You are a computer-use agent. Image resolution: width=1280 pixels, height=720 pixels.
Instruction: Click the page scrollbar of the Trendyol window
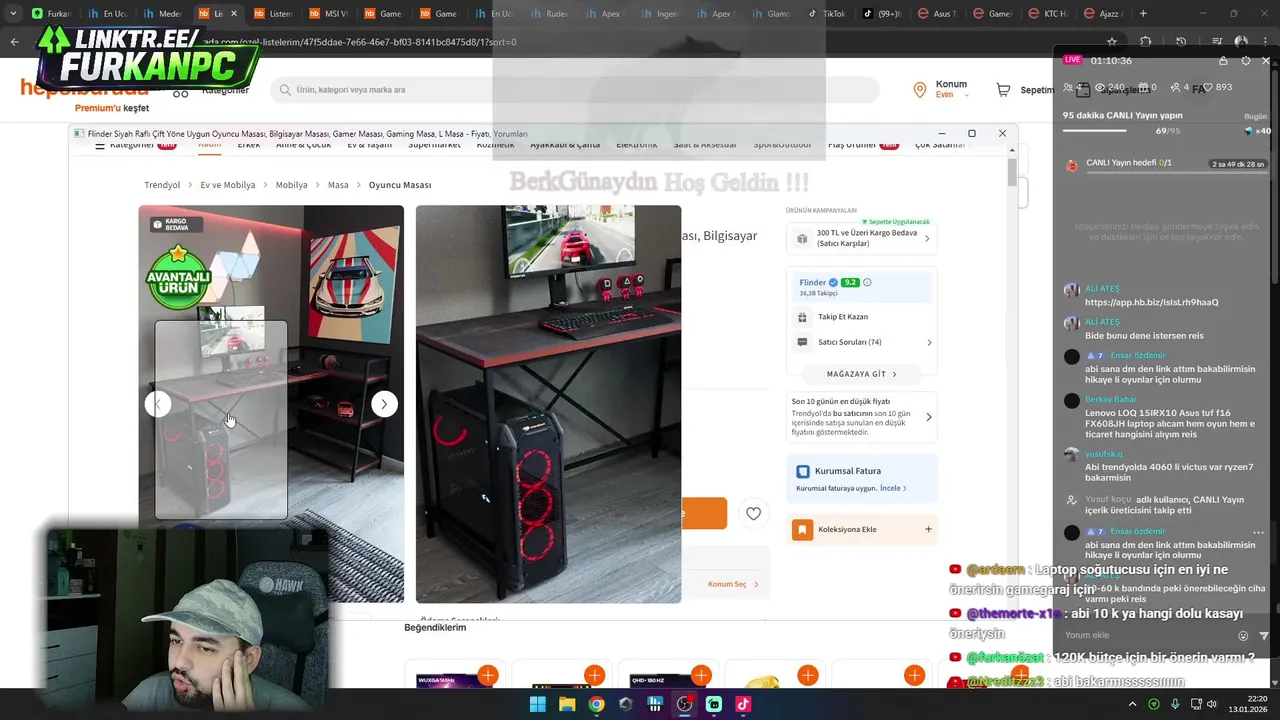1011,172
